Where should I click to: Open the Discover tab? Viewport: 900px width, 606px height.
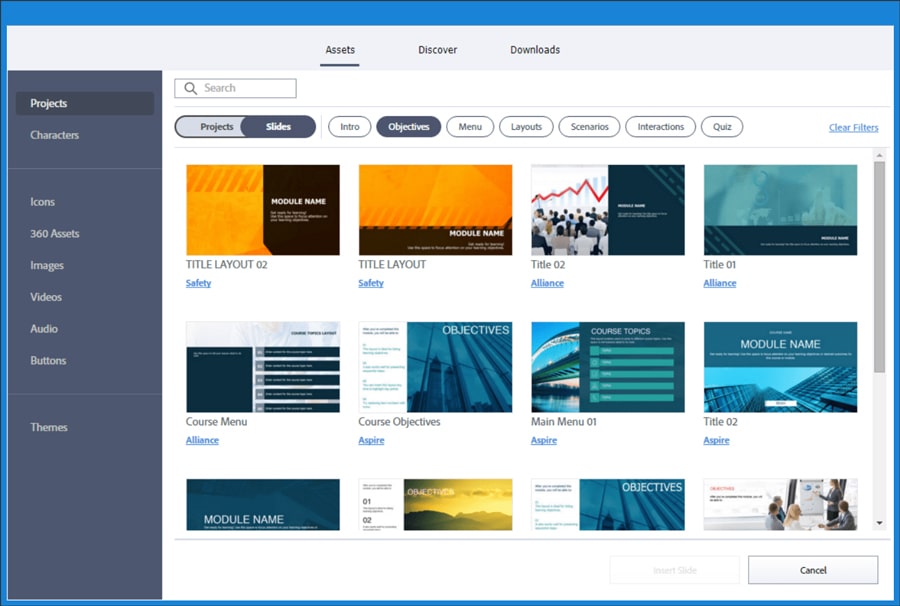point(437,50)
